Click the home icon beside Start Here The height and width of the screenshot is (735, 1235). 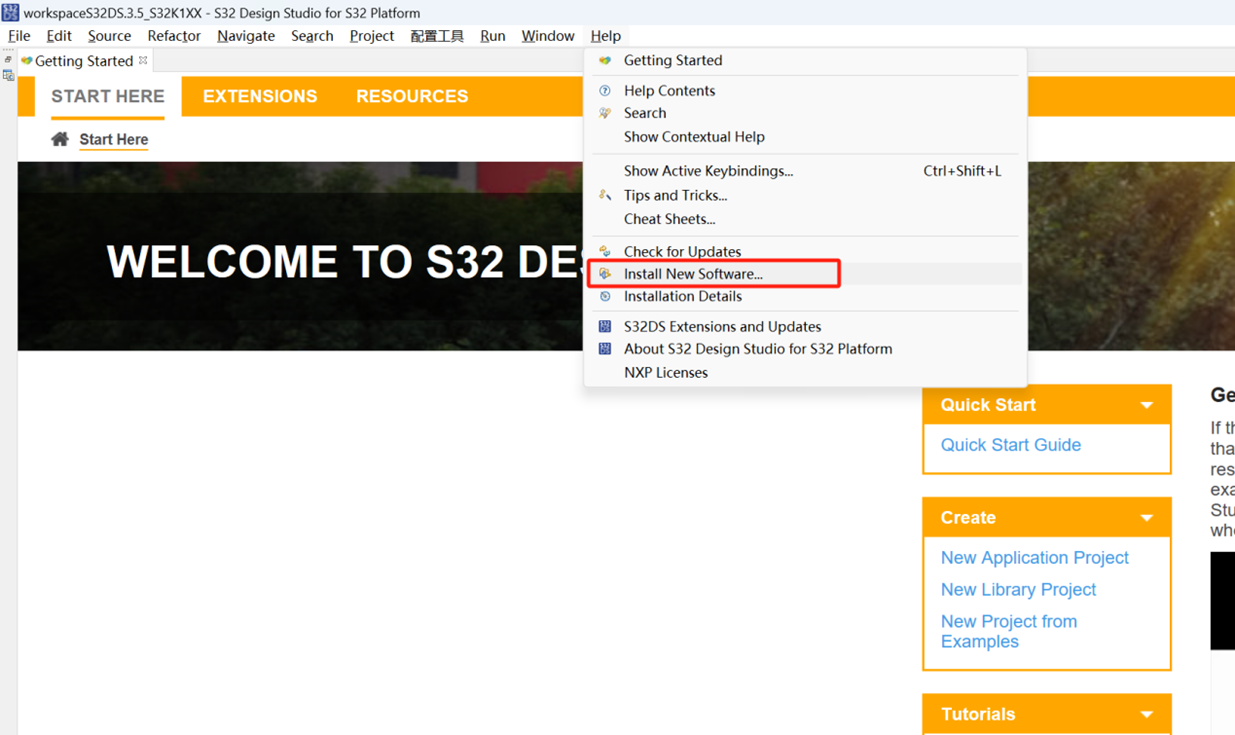(60, 139)
